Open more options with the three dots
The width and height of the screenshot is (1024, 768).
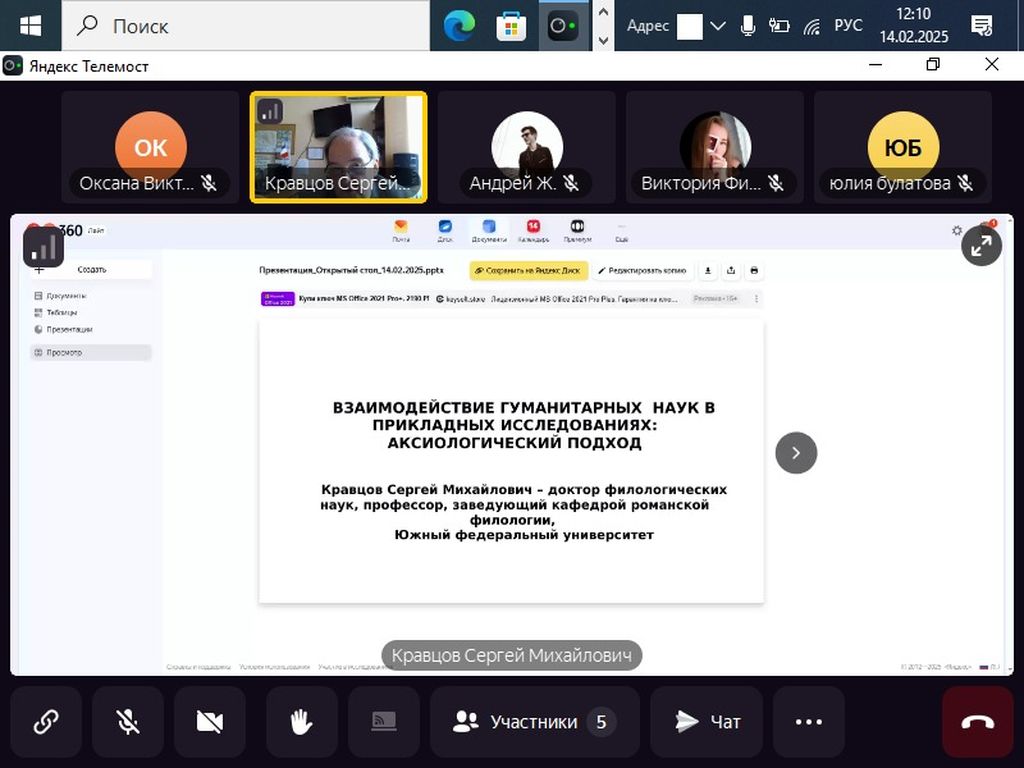[808, 722]
